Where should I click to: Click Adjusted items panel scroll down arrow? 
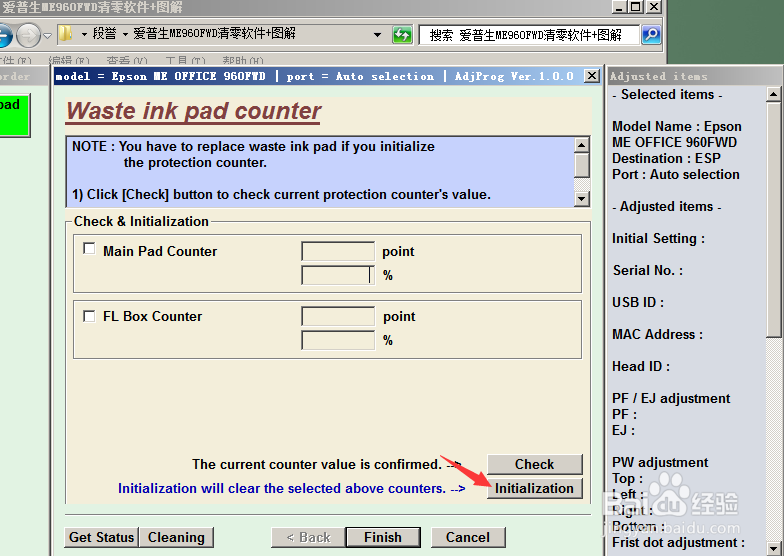tap(774, 548)
